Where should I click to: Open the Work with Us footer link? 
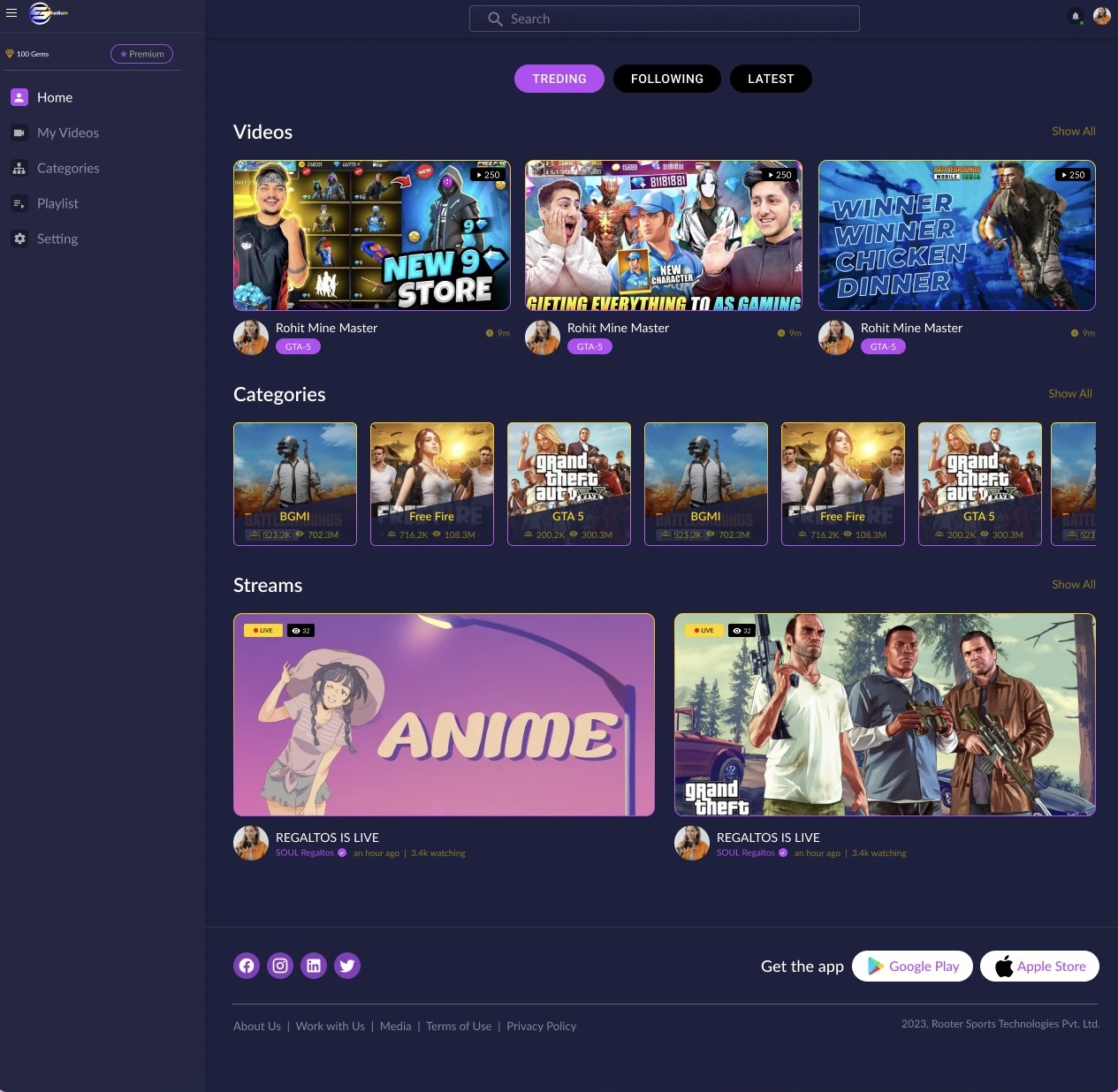tap(331, 1026)
